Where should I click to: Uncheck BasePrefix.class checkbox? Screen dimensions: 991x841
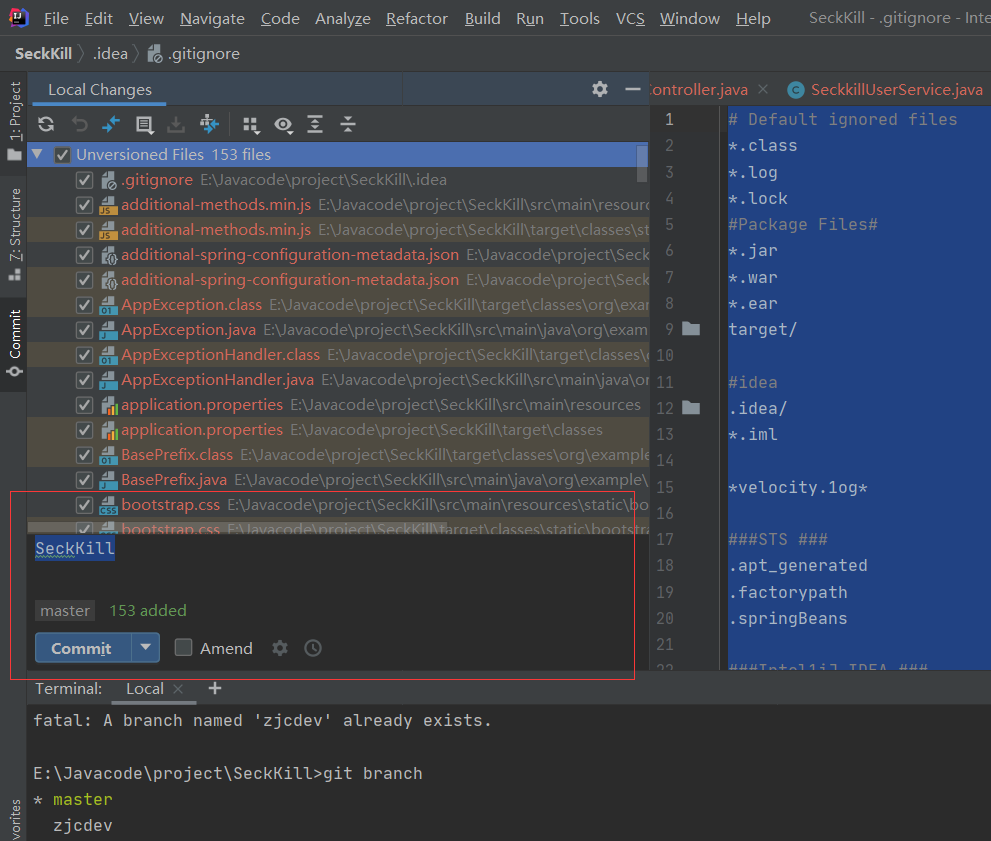(x=84, y=455)
